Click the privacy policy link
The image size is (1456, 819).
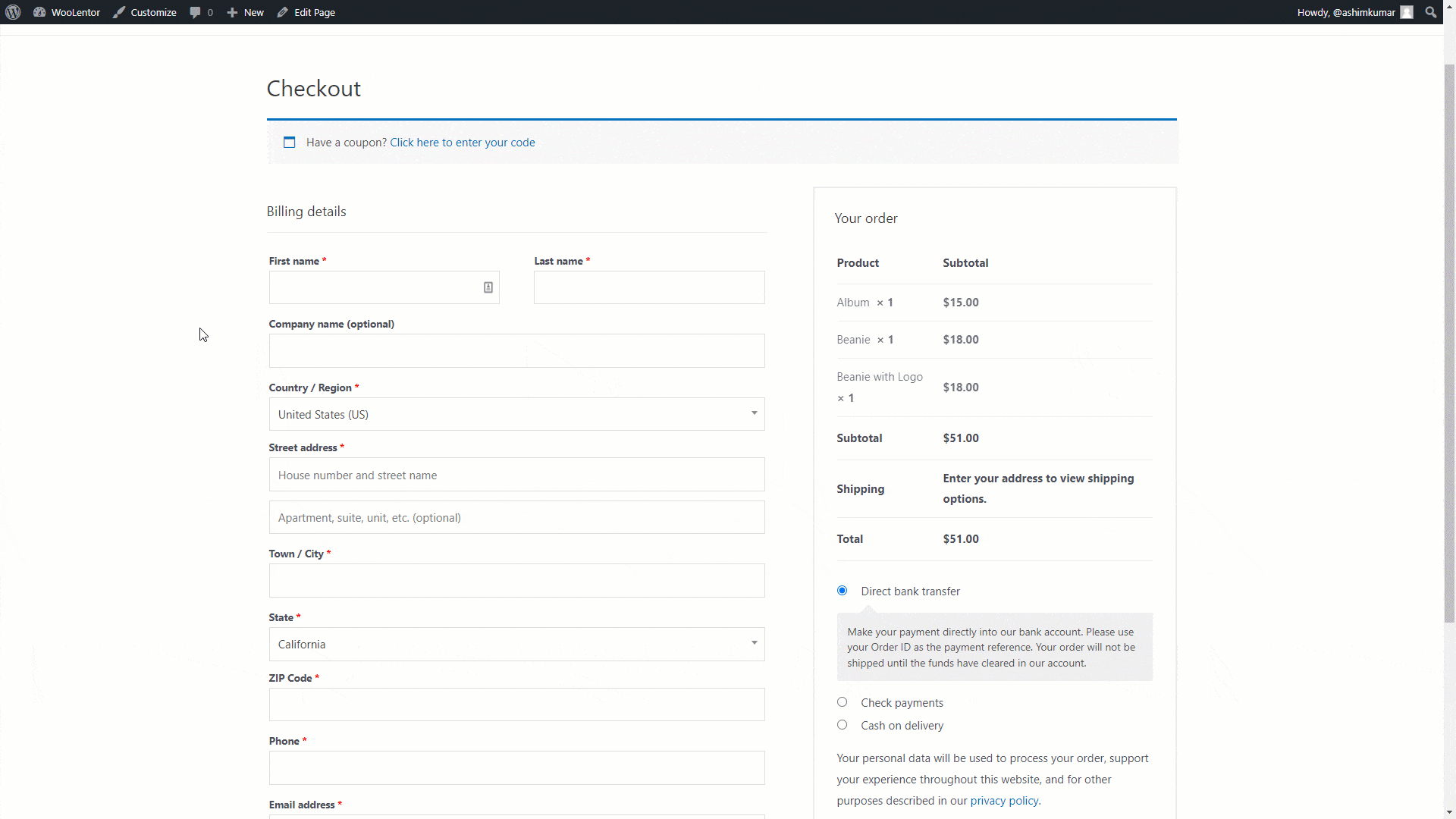point(1005,800)
